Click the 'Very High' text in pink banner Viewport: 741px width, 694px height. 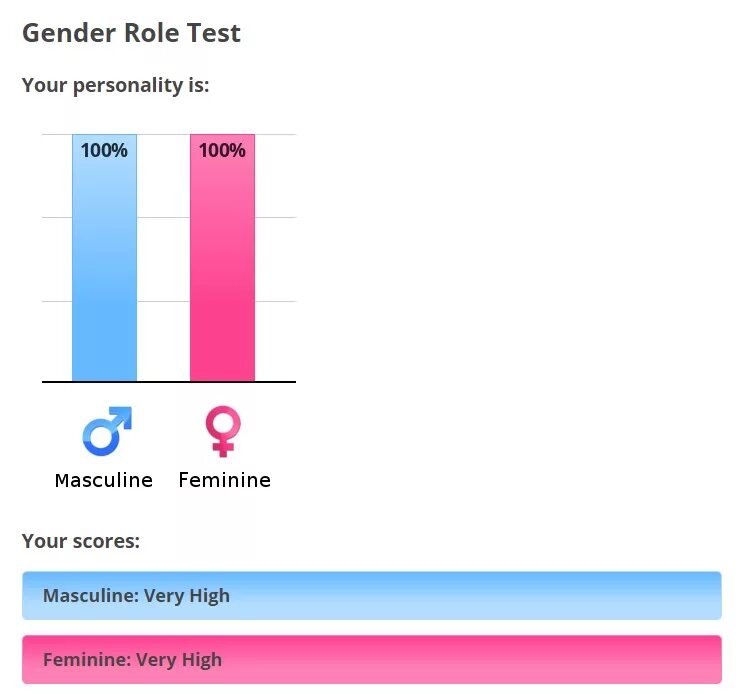179,660
